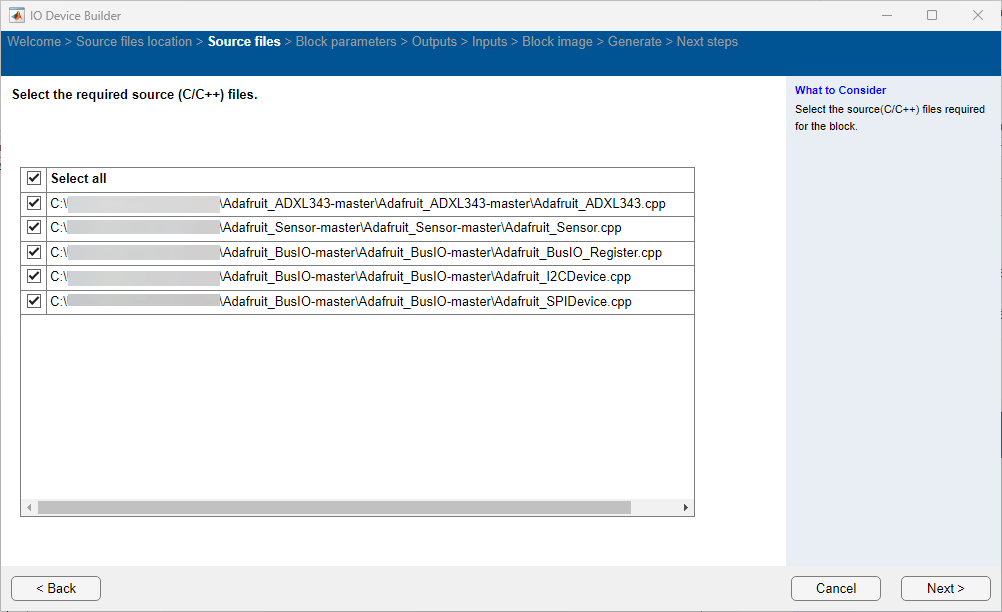Viewport: 1002px width, 612px height.
Task: Click the horizontal scrollbar right arrow
Action: [686, 508]
